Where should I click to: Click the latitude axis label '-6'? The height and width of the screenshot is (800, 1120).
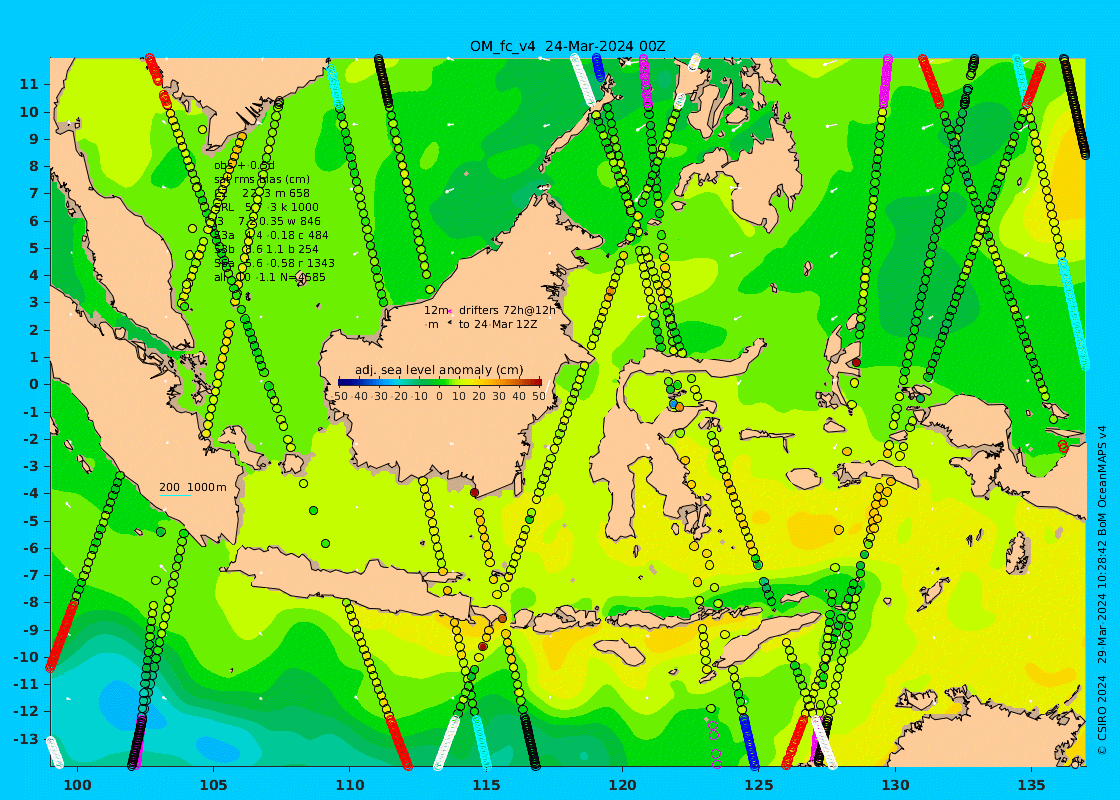30,548
